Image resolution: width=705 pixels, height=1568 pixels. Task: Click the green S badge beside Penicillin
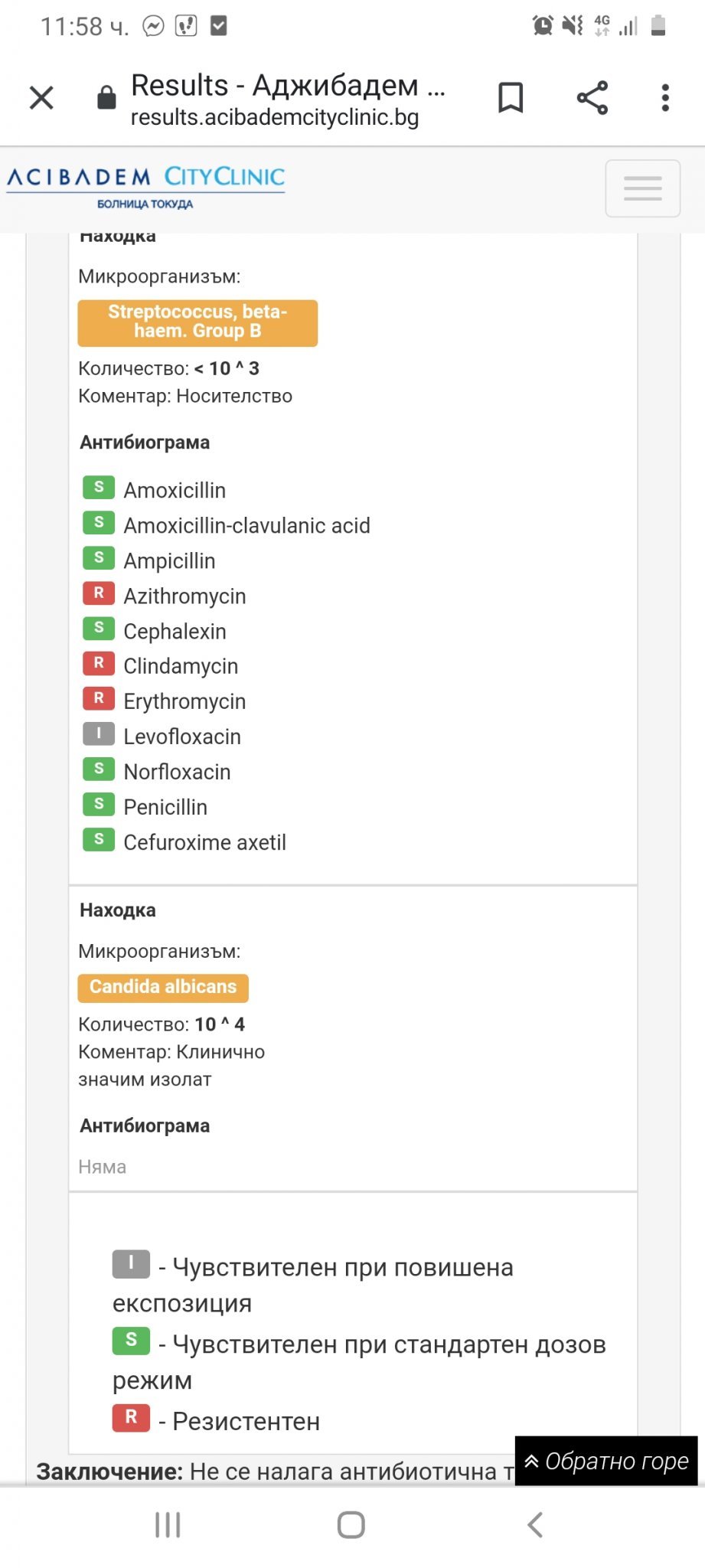[x=99, y=804]
